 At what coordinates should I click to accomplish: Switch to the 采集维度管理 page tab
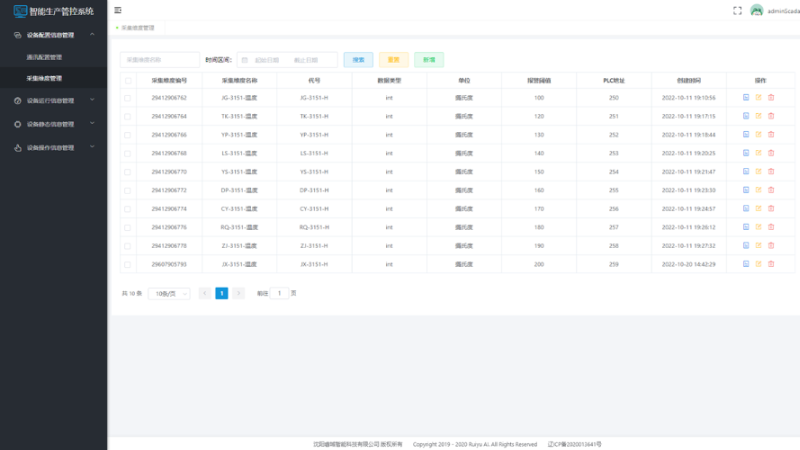pyautogui.click(x=137, y=28)
